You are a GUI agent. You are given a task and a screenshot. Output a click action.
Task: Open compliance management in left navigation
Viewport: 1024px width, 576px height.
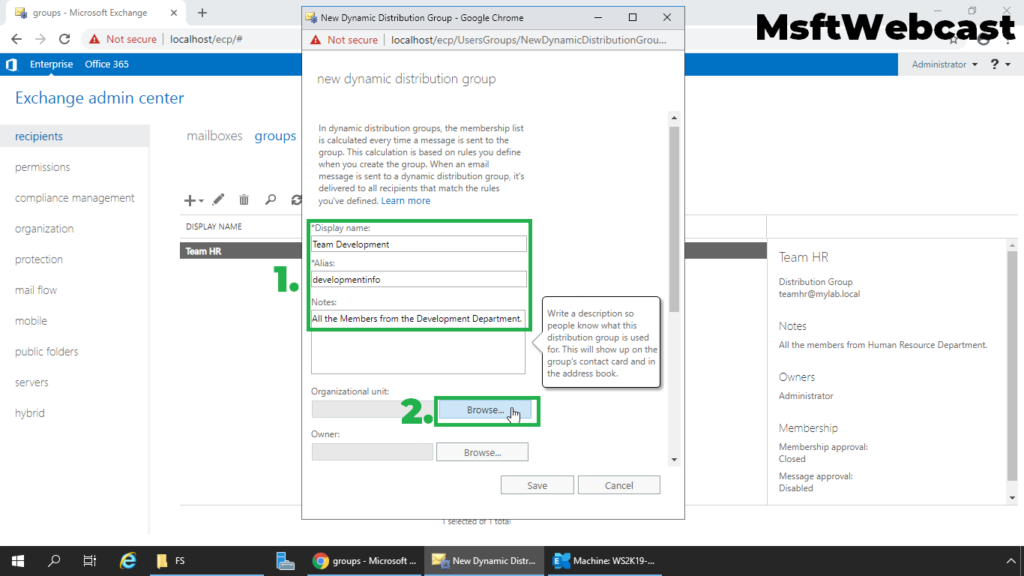(x=74, y=198)
